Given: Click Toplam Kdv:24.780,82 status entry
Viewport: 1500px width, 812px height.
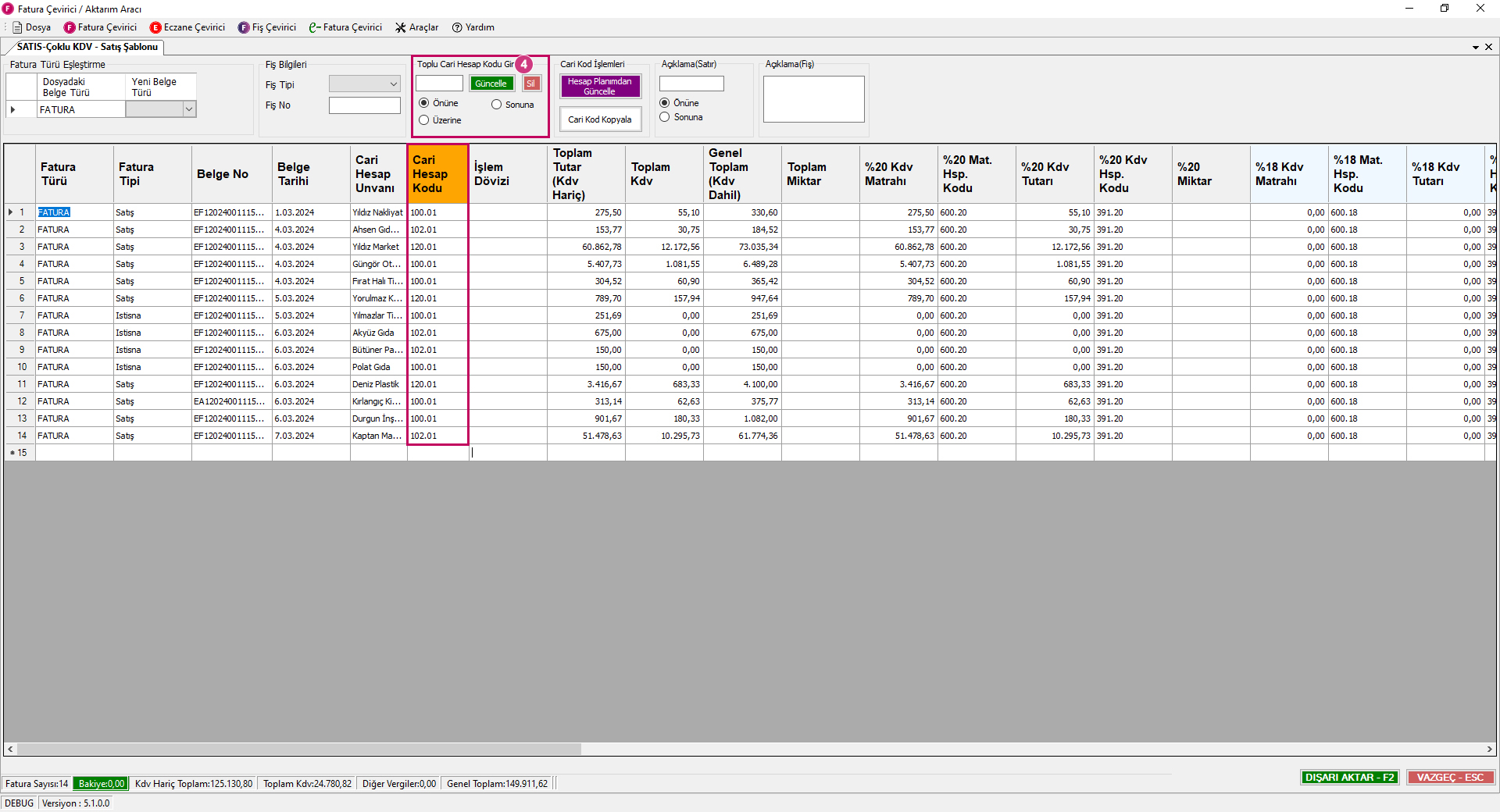Looking at the screenshot, I should (x=307, y=784).
